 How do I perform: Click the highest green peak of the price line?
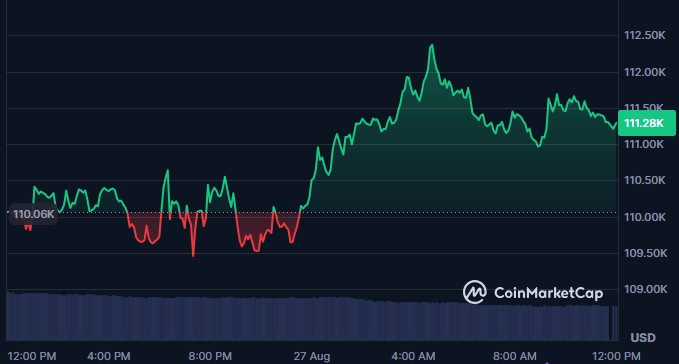coord(432,45)
